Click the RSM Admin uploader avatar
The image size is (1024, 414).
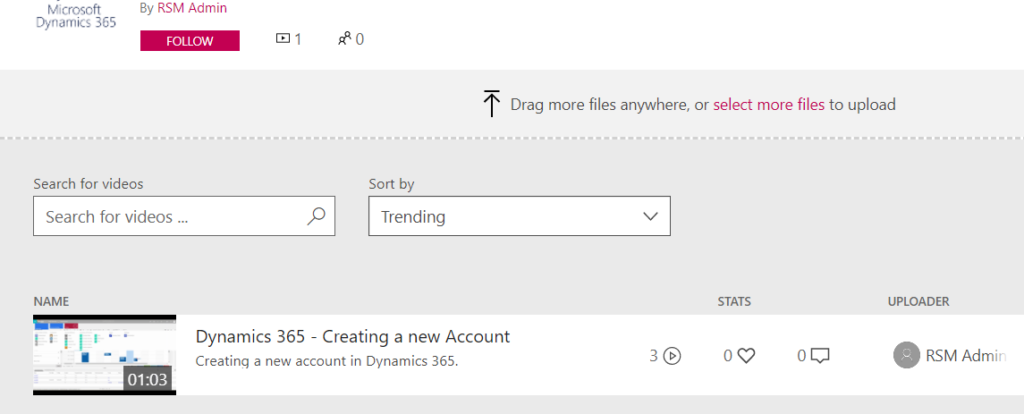click(906, 355)
